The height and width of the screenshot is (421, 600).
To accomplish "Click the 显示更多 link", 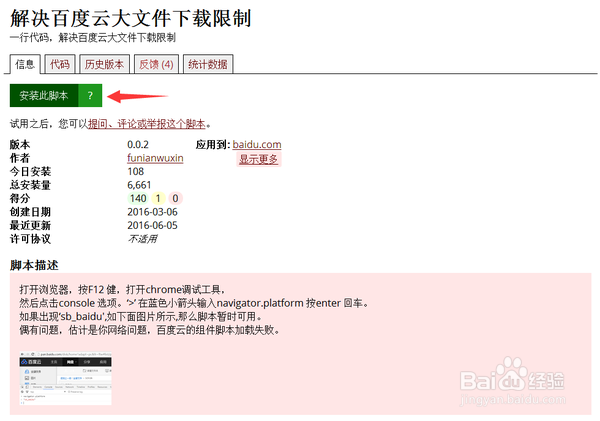I will 259,159.
